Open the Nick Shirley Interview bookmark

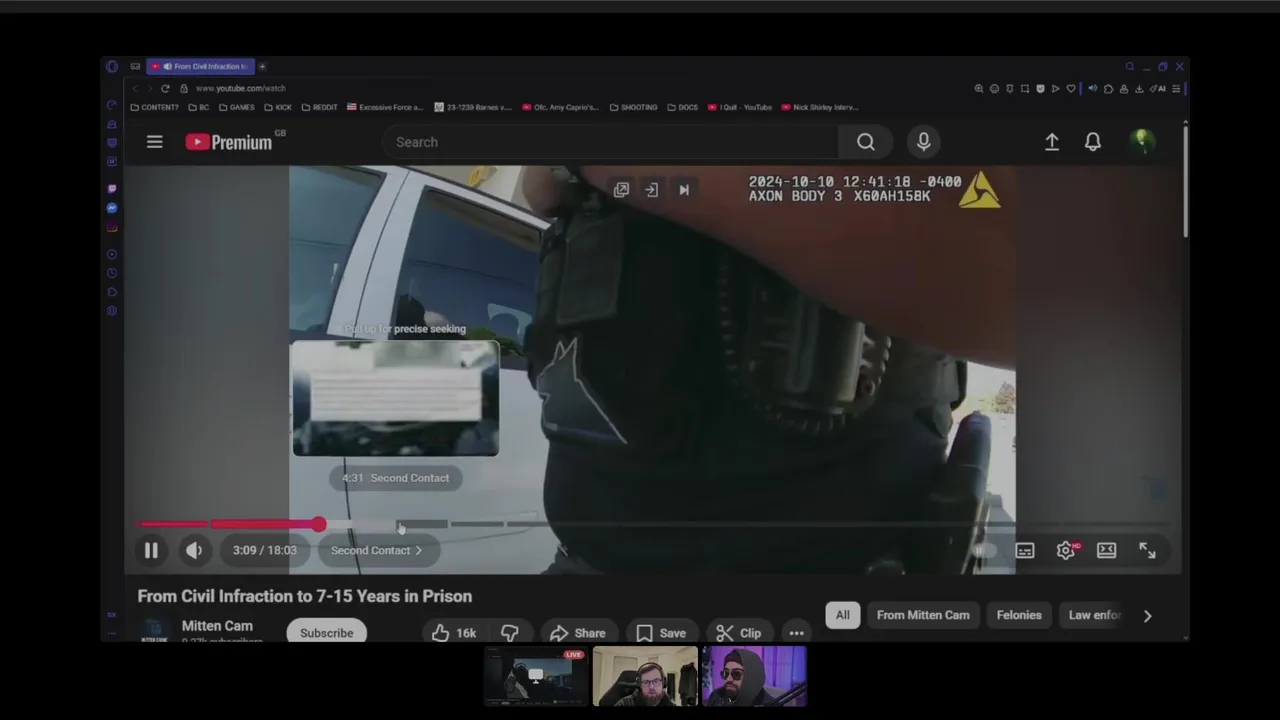[x=820, y=107]
